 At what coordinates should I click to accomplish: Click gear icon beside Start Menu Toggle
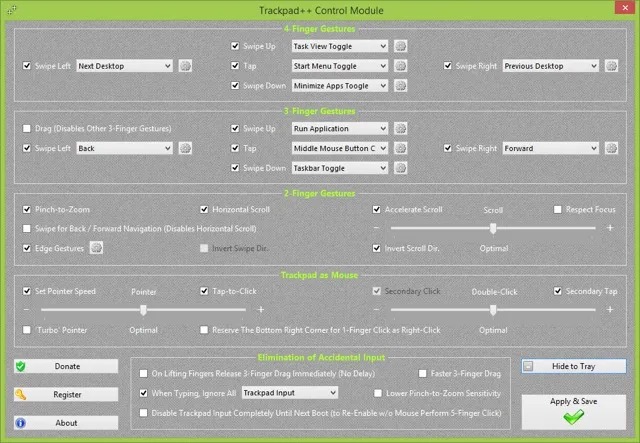[x=400, y=66]
